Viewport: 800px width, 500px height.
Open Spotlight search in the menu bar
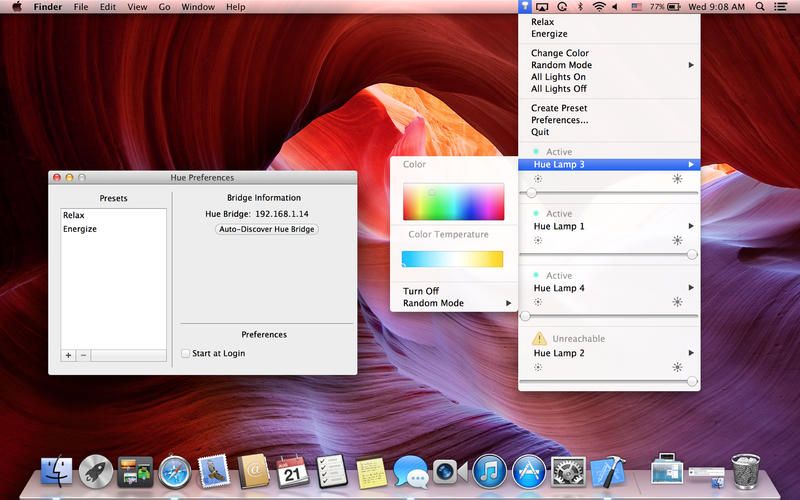pyautogui.click(x=761, y=7)
